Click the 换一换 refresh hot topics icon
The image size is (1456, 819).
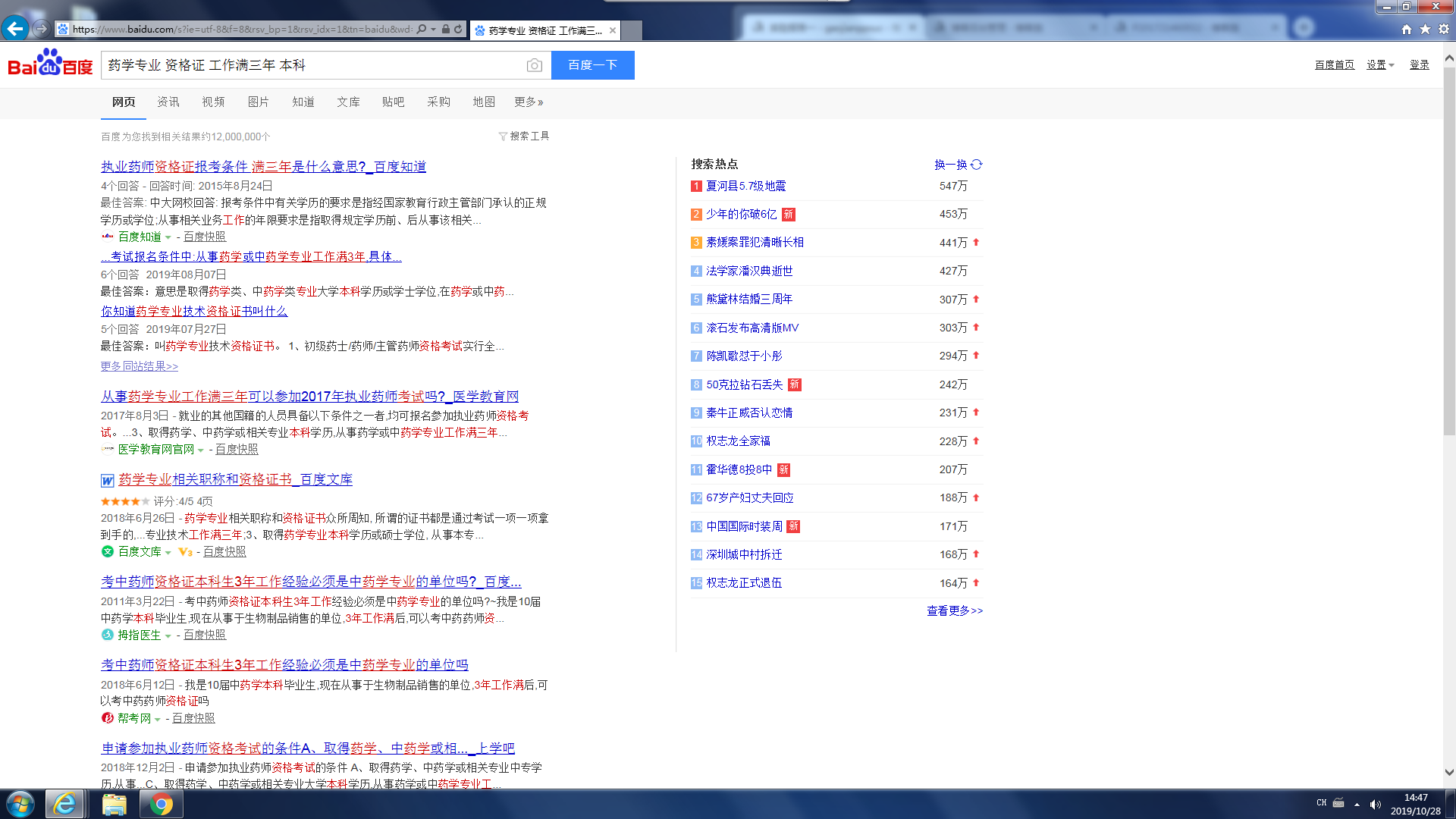tap(977, 165)
